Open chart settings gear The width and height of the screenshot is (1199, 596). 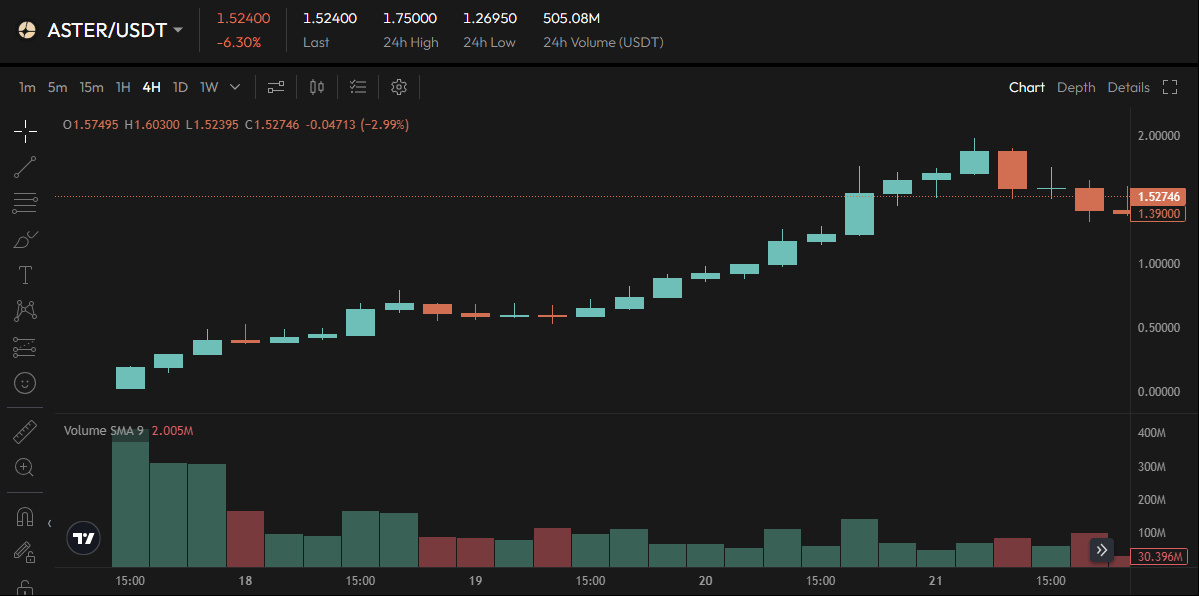pyautogui.click(x=399, y=87)
